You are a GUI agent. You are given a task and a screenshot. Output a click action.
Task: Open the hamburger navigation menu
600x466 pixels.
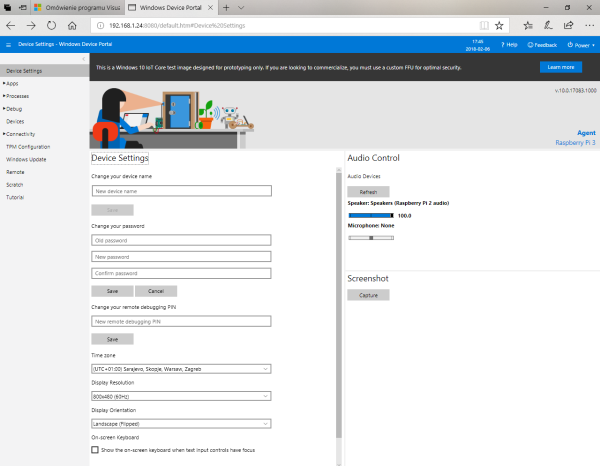point(9,45)
